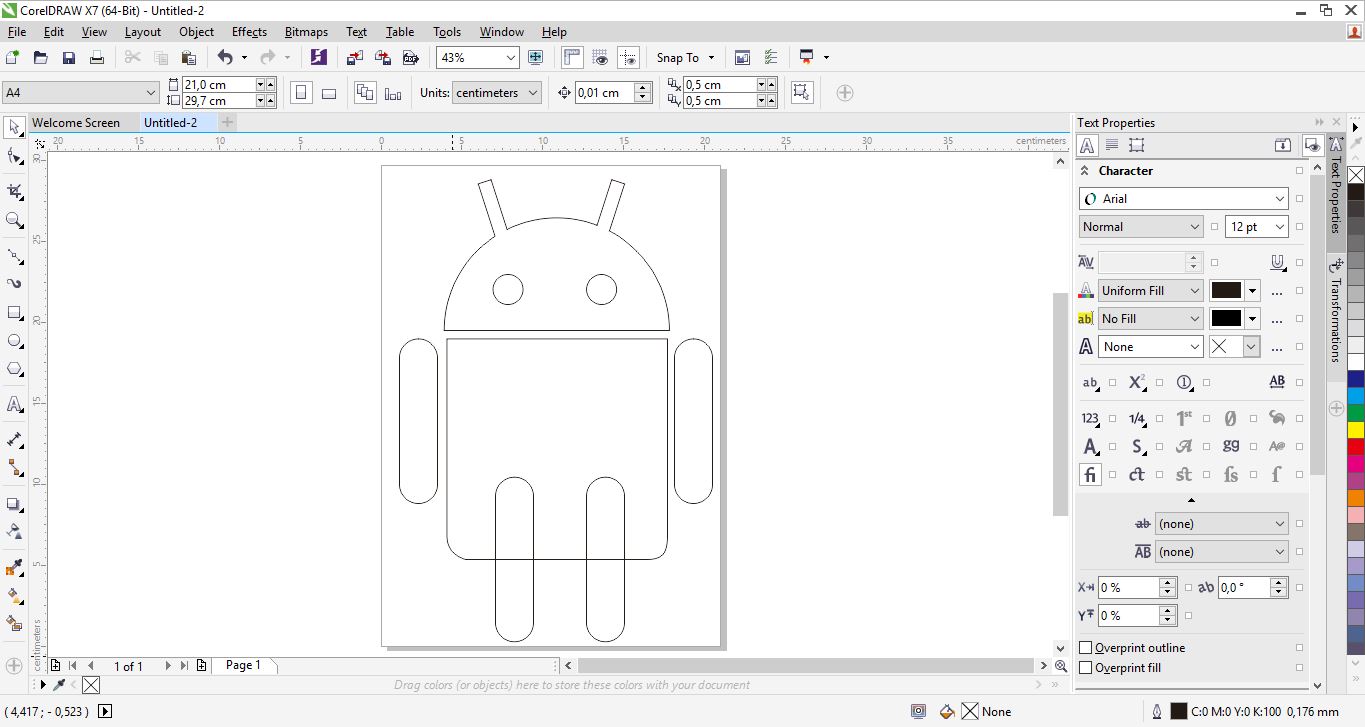Select the Zoom magnifier tool
The image size is (1365, 727).
14,220
